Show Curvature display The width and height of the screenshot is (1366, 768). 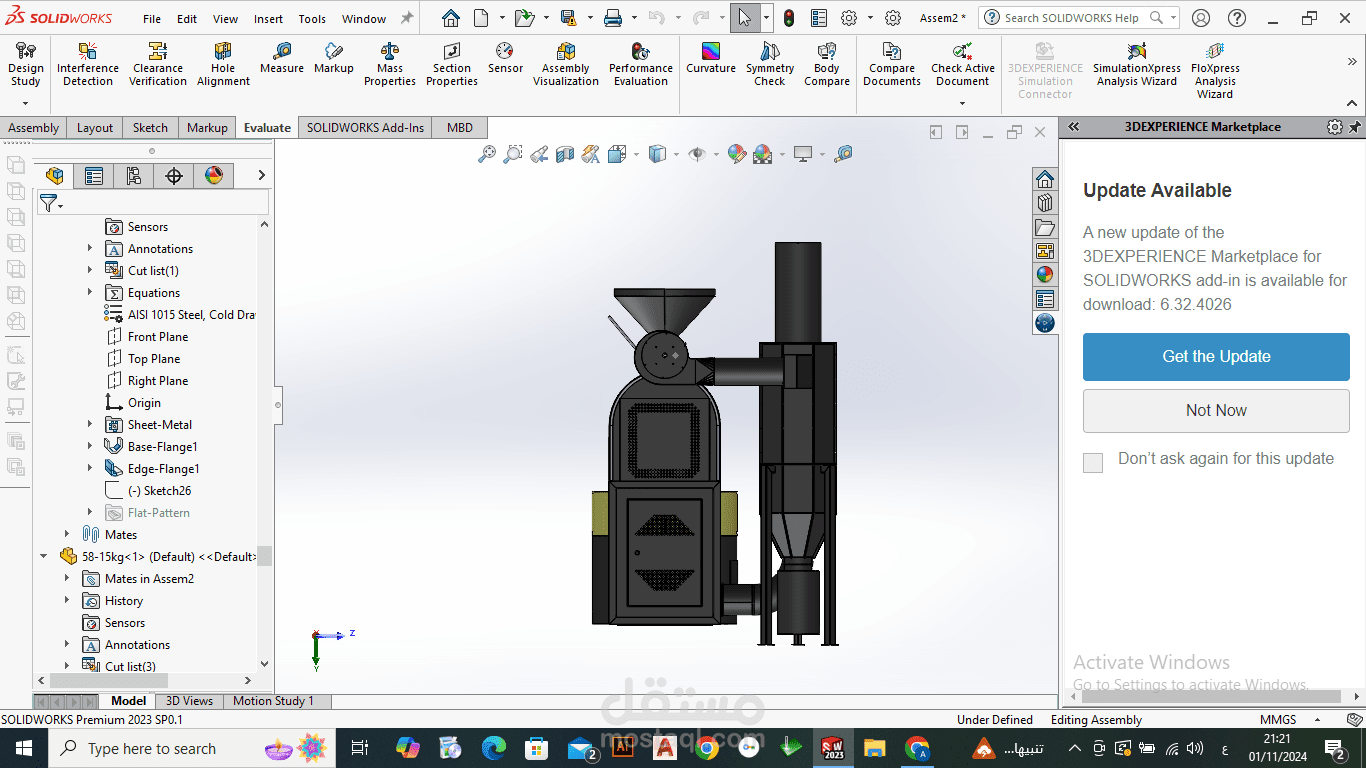[711, 58]
